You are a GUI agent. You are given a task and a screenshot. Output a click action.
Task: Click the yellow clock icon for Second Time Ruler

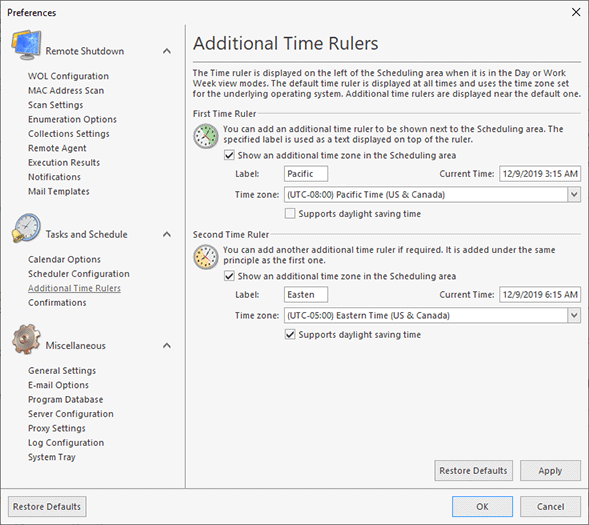pos(206,257)
